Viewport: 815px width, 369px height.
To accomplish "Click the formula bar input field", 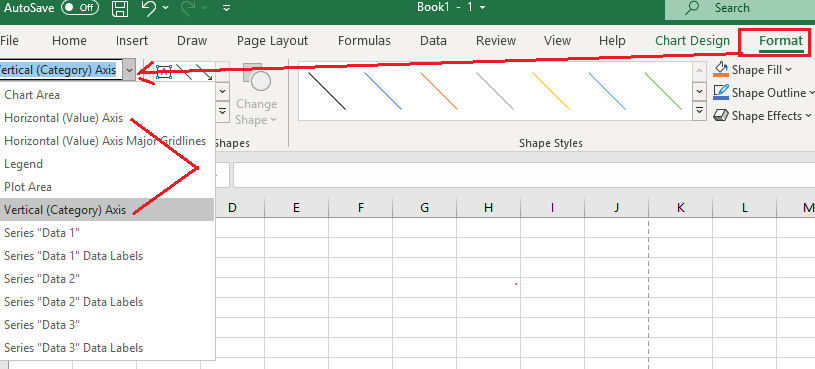I will point(524,176).
